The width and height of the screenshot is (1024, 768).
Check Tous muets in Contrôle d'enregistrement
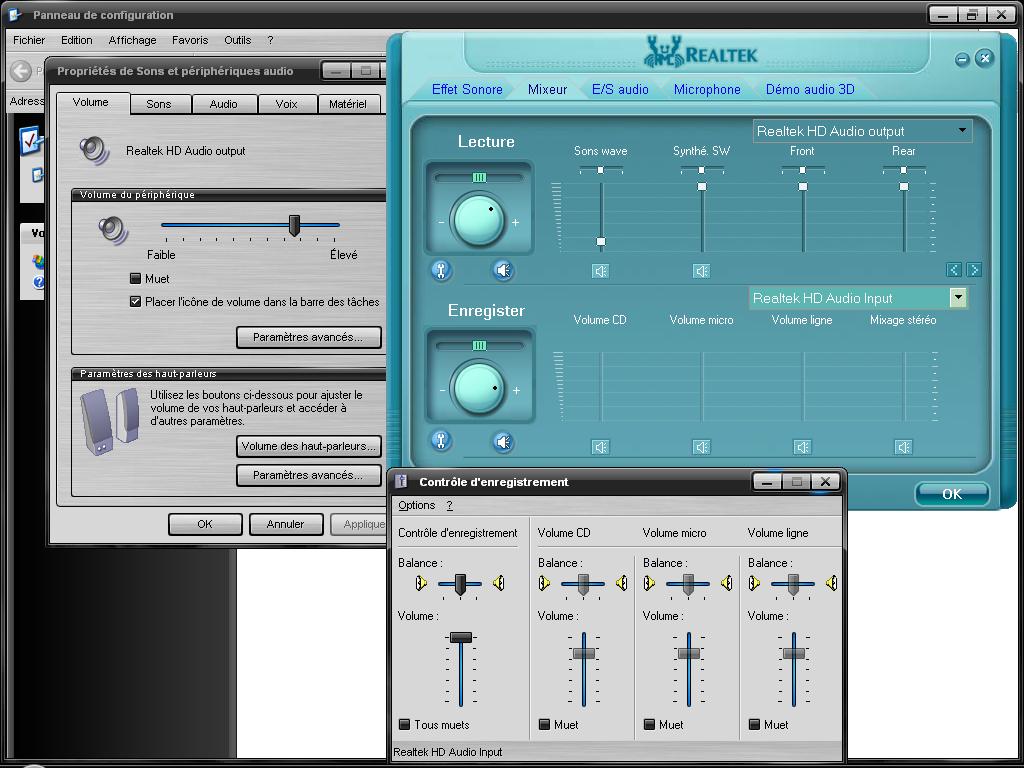pyautogui.click(x=404, y=724)
